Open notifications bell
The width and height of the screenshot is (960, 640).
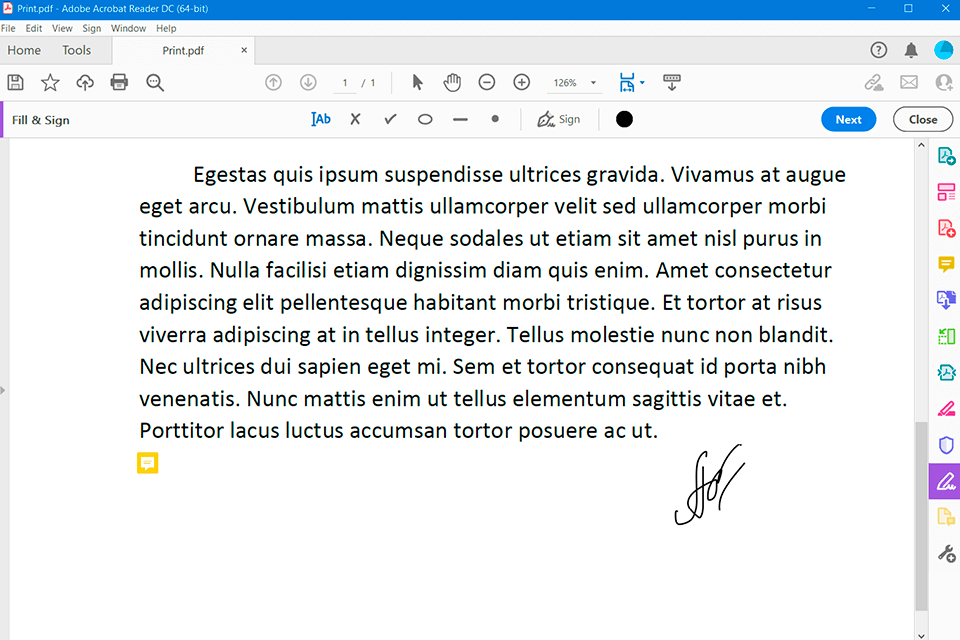point(911,50)
